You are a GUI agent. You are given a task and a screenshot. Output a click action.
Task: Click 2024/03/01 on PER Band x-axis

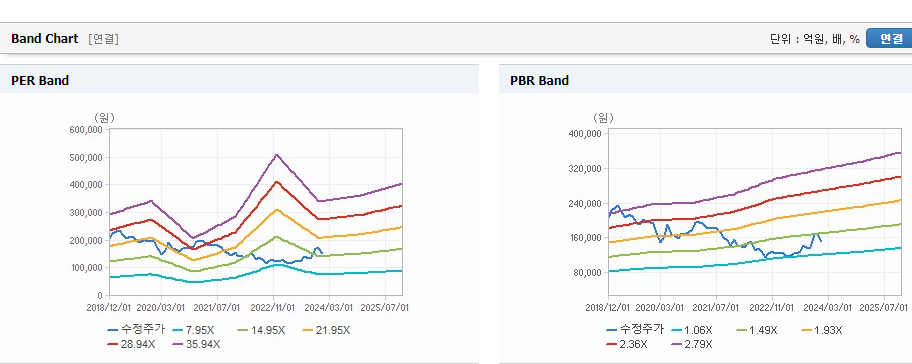[329, 307]
